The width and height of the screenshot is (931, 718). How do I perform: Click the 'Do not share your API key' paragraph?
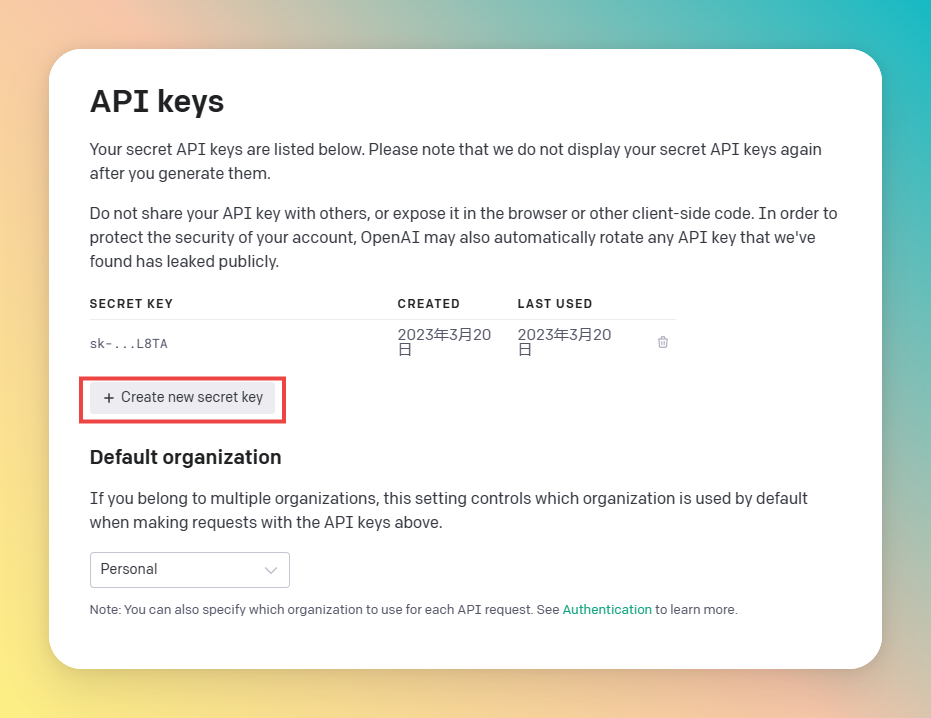click(x=463, y=237)
